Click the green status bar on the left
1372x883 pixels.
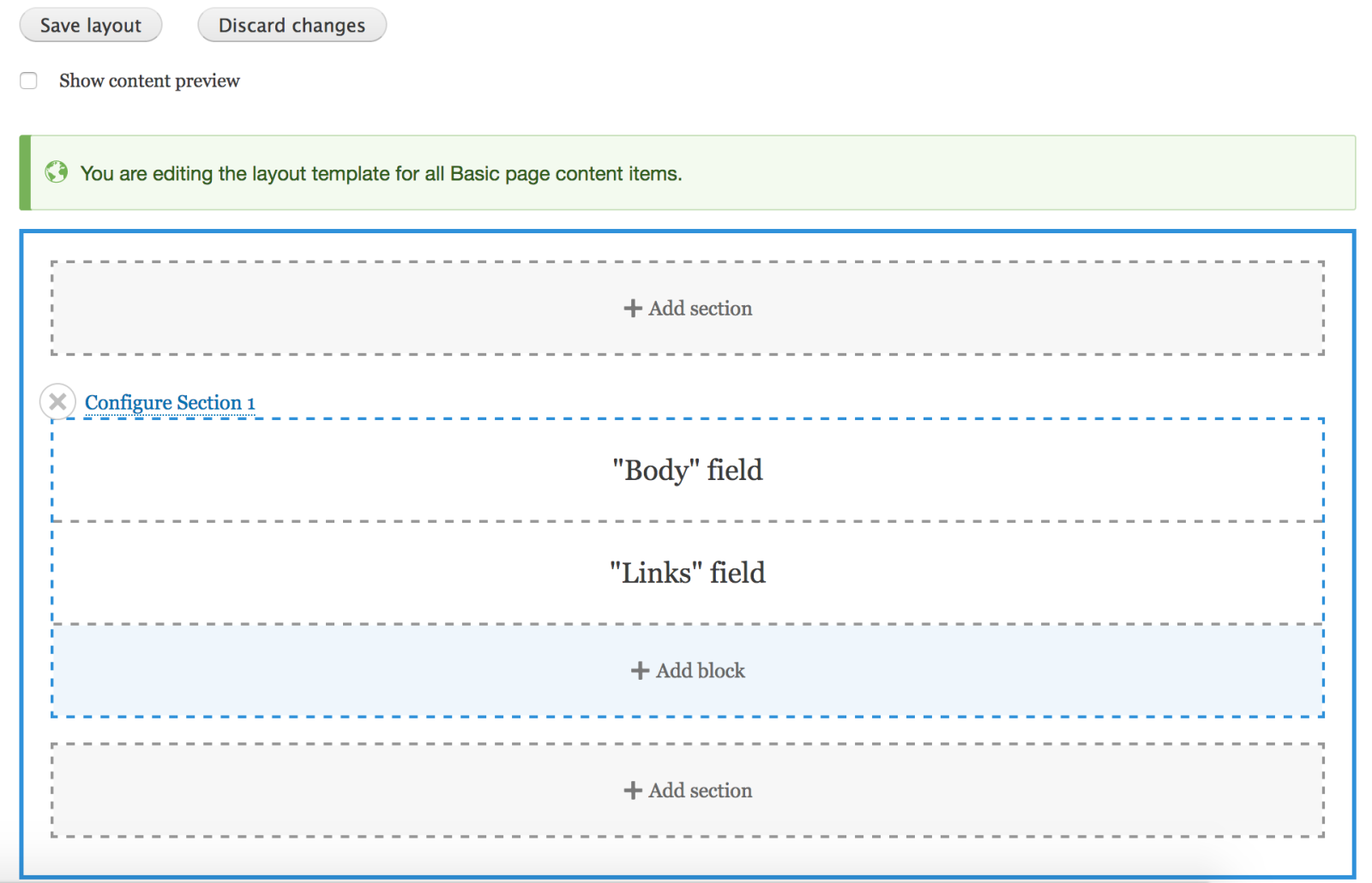[x=23, y=171]
